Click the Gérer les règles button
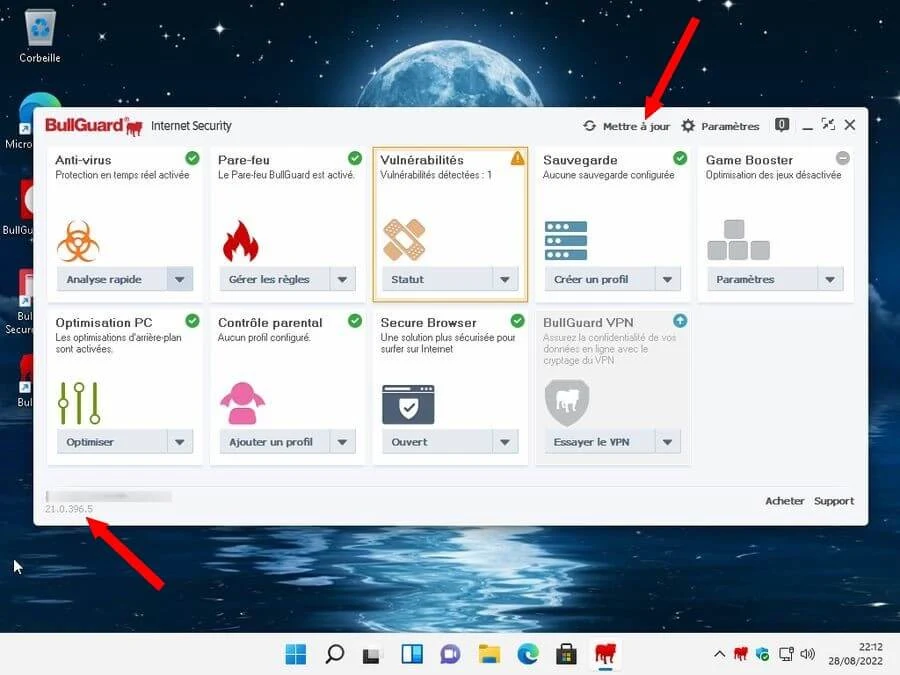Viewport: 900px width, 675px height. (275, 280)
